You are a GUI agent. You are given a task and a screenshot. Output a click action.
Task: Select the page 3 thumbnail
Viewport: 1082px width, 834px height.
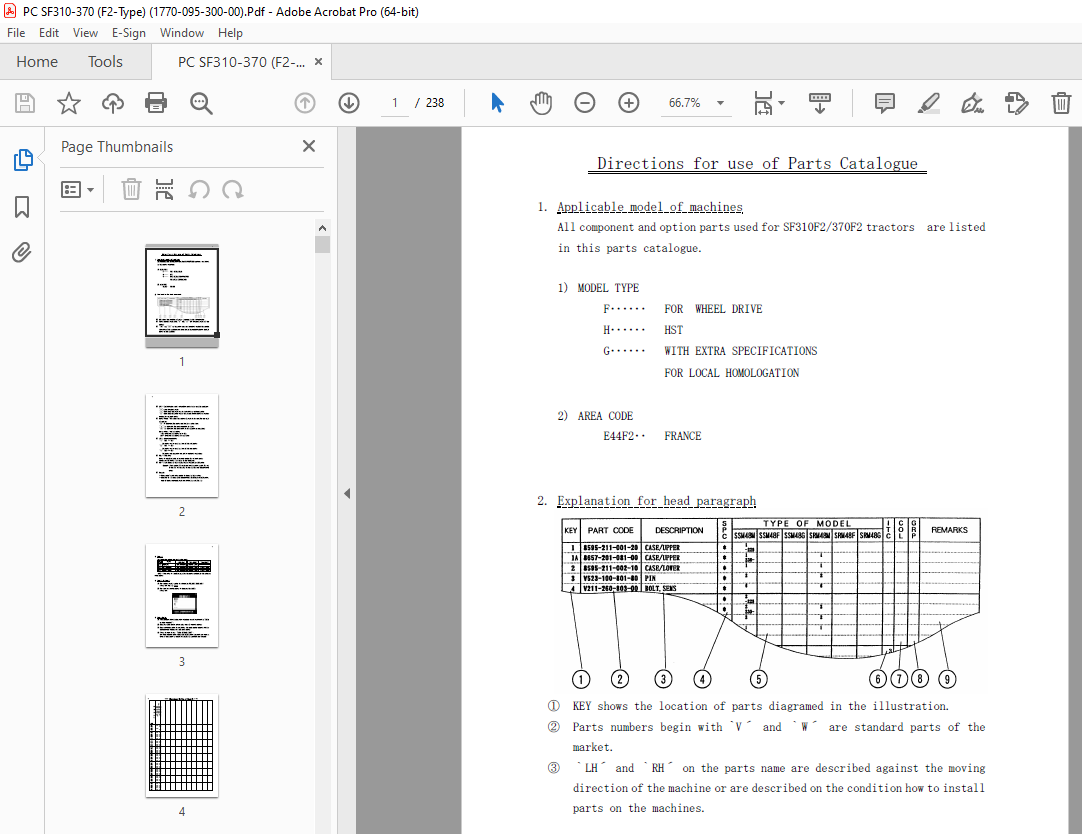pyautogui.click(x=182, y=596)
